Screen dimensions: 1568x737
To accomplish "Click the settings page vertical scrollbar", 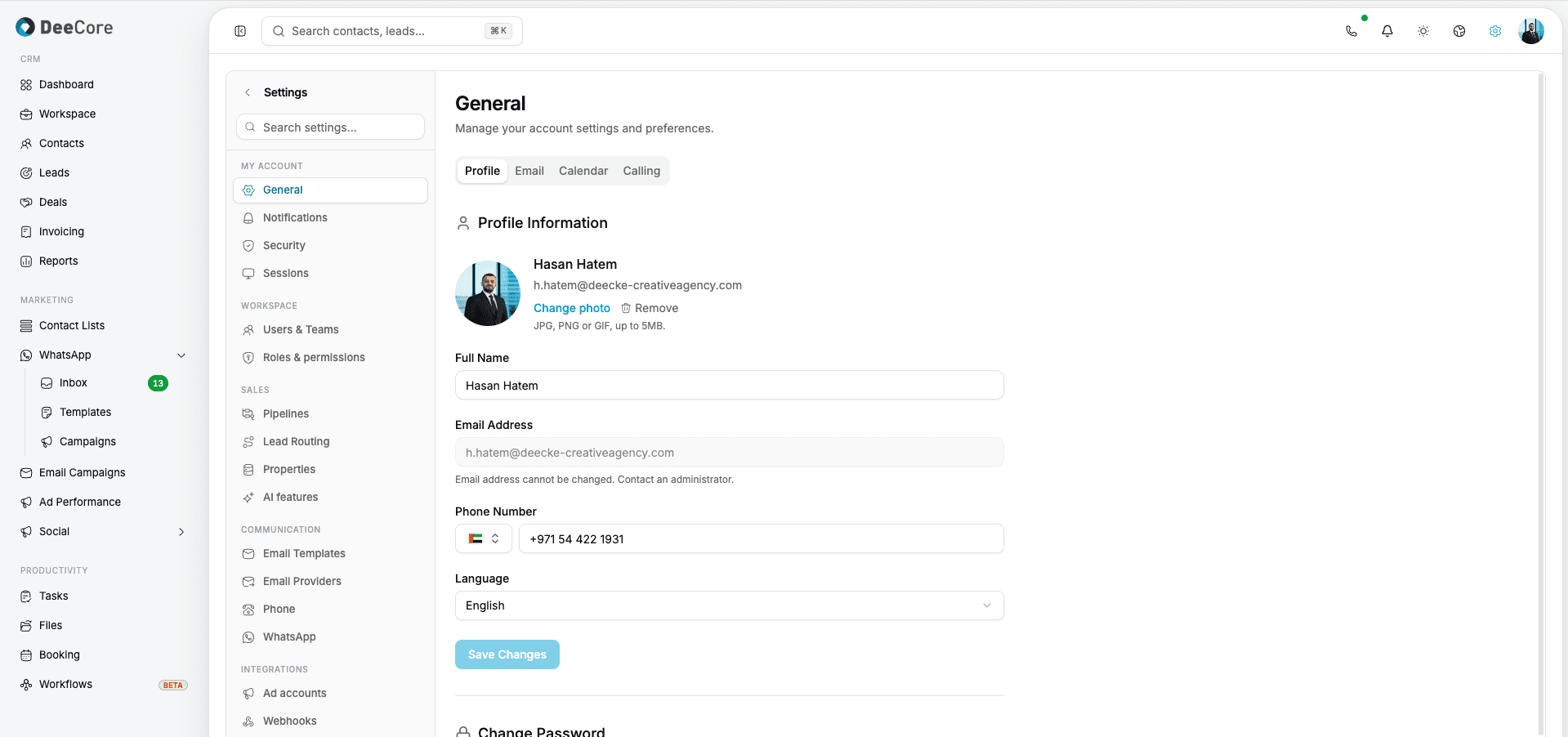I will (x=1541, y=404).
